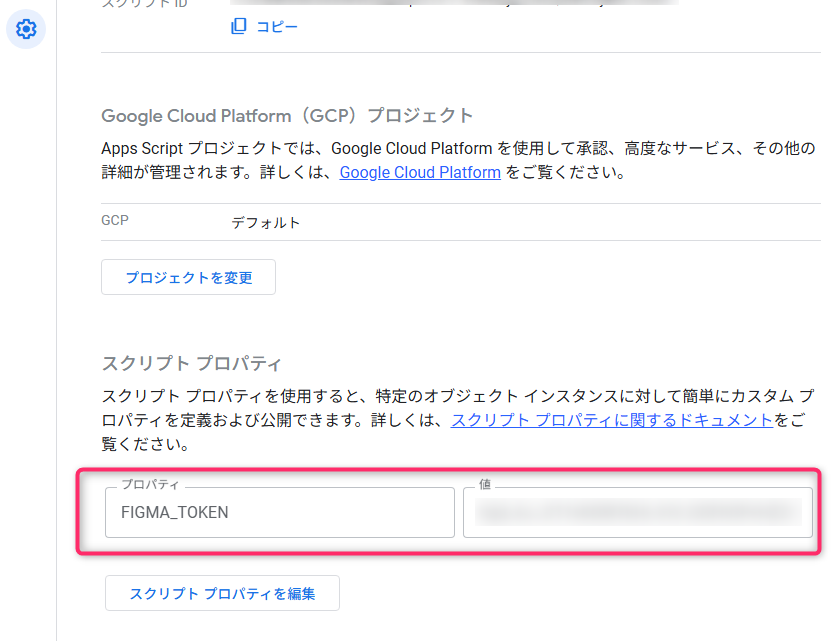Open the Google Cloud Platform link
Image resolution: width=836 pixels, height=641 pixels.
tap(420, 172)
